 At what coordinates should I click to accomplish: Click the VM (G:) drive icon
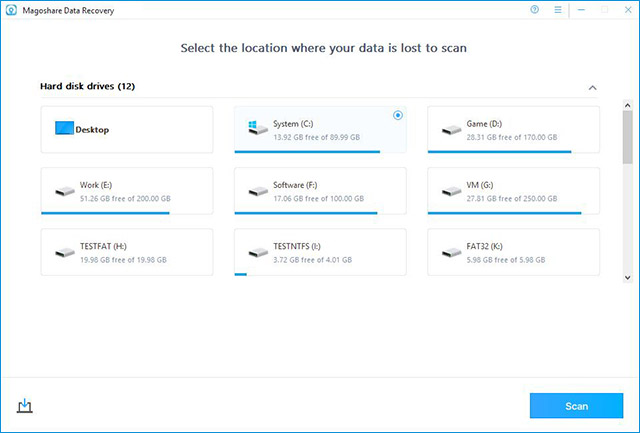click(x=451, y=191)
